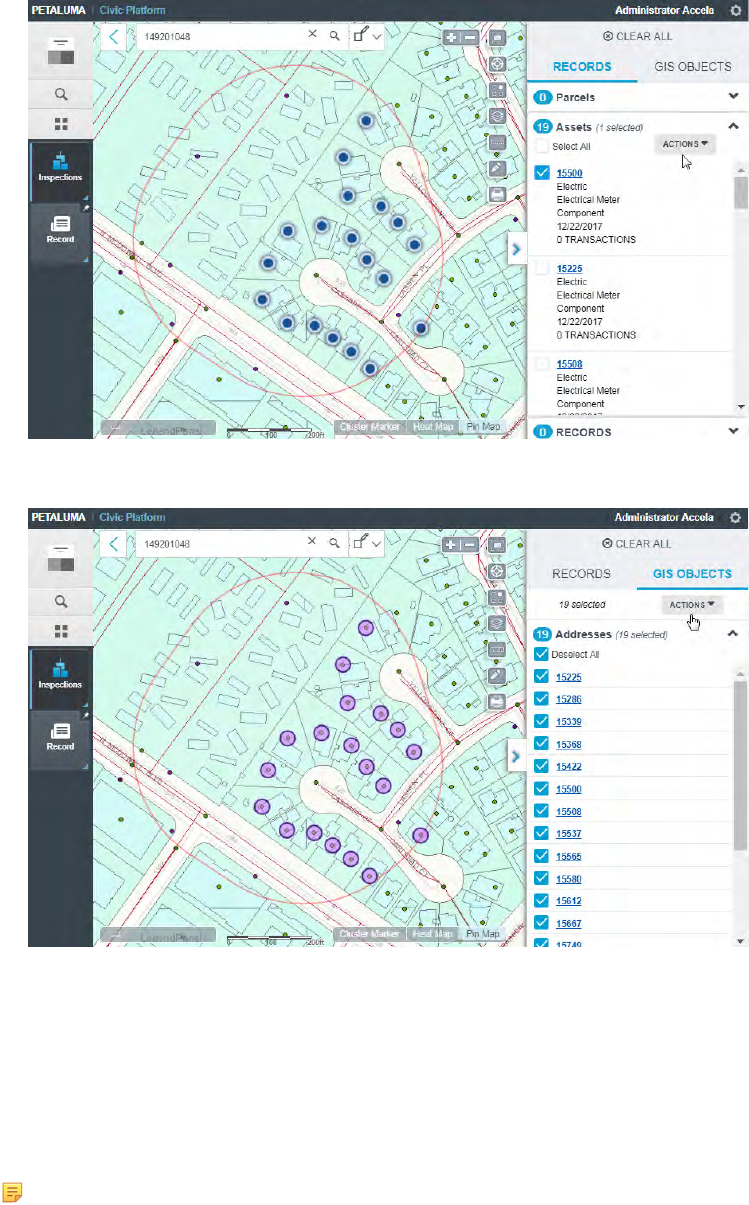Open the grid launcher icon in top screenshot
This screenshot has height=1205, width=749.
61,124
